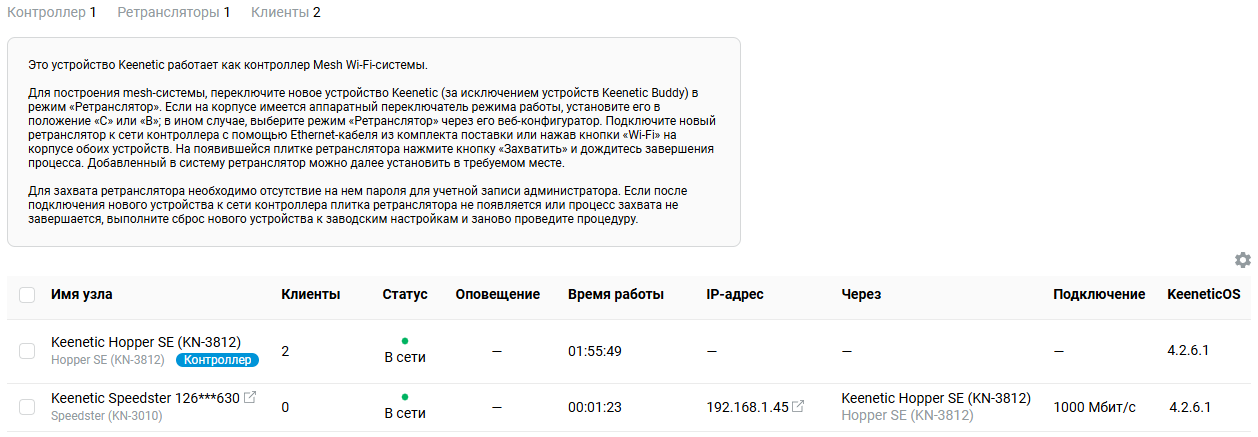Viewport: 1258px width, 437px height.
Task: Sort by Клиенты column header
Action: click(x=311, y=294)
